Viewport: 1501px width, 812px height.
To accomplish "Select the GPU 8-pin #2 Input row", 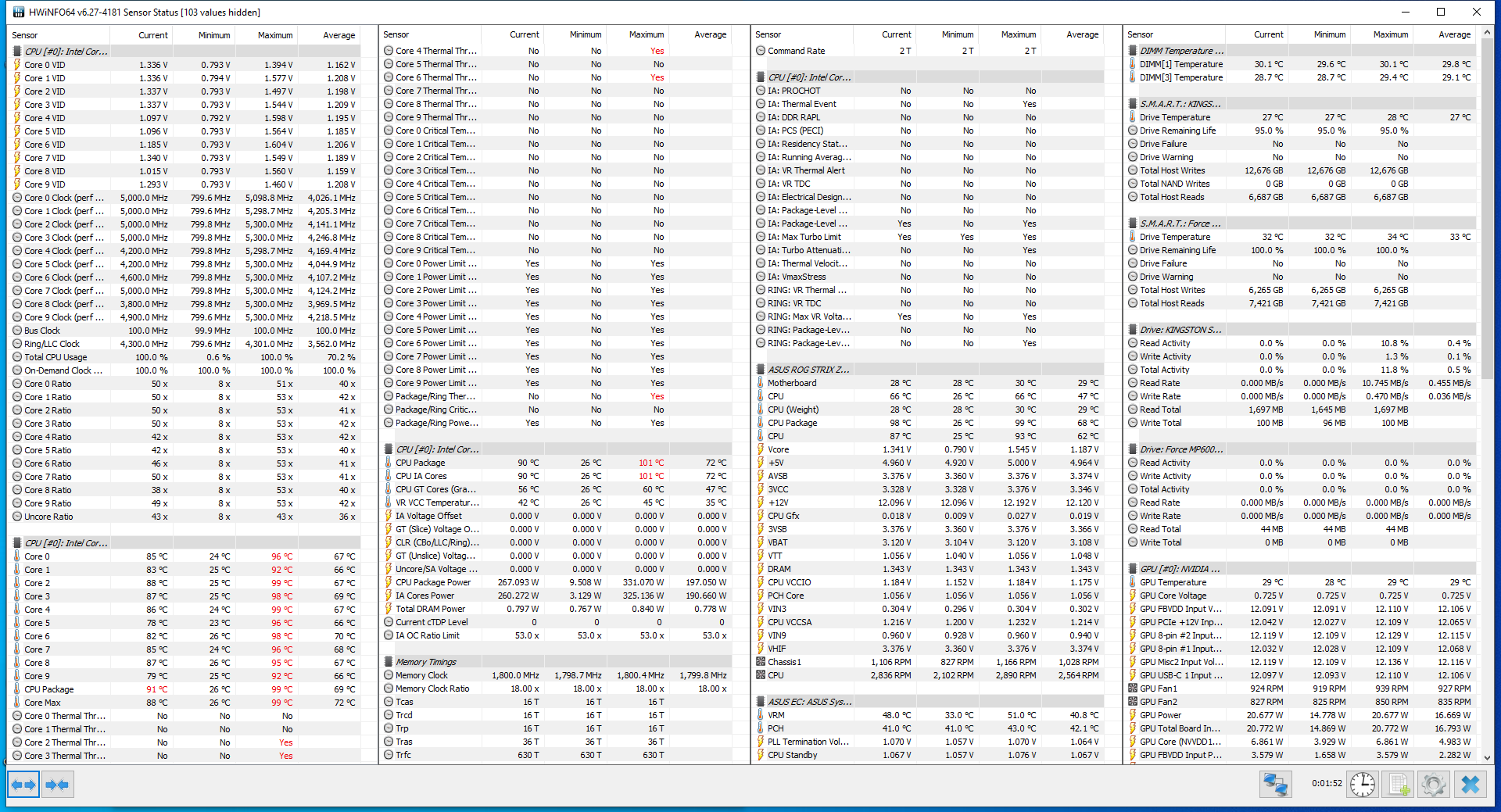I will pos(1302,635).
